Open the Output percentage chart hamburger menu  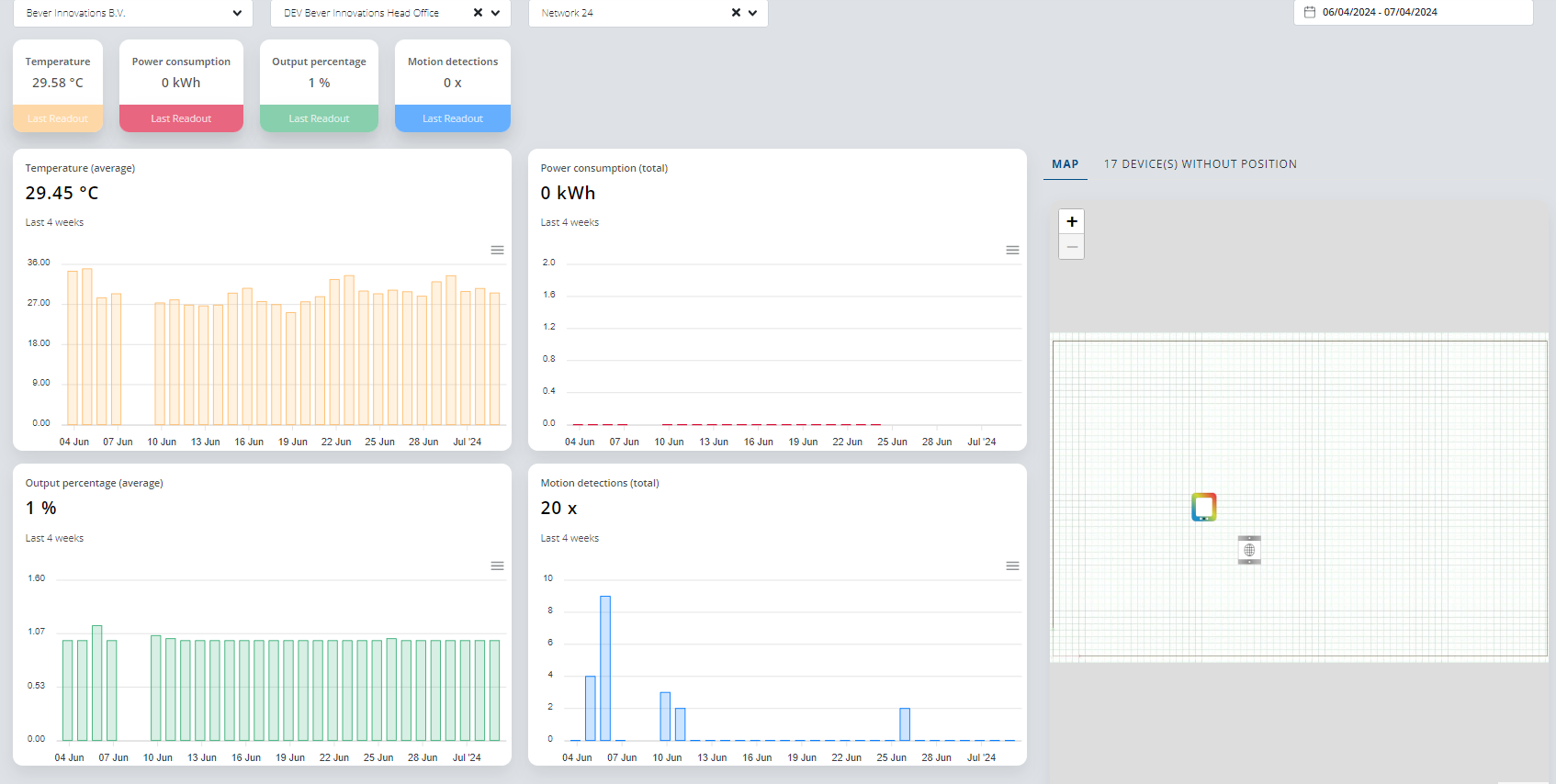tap(497, 566)
